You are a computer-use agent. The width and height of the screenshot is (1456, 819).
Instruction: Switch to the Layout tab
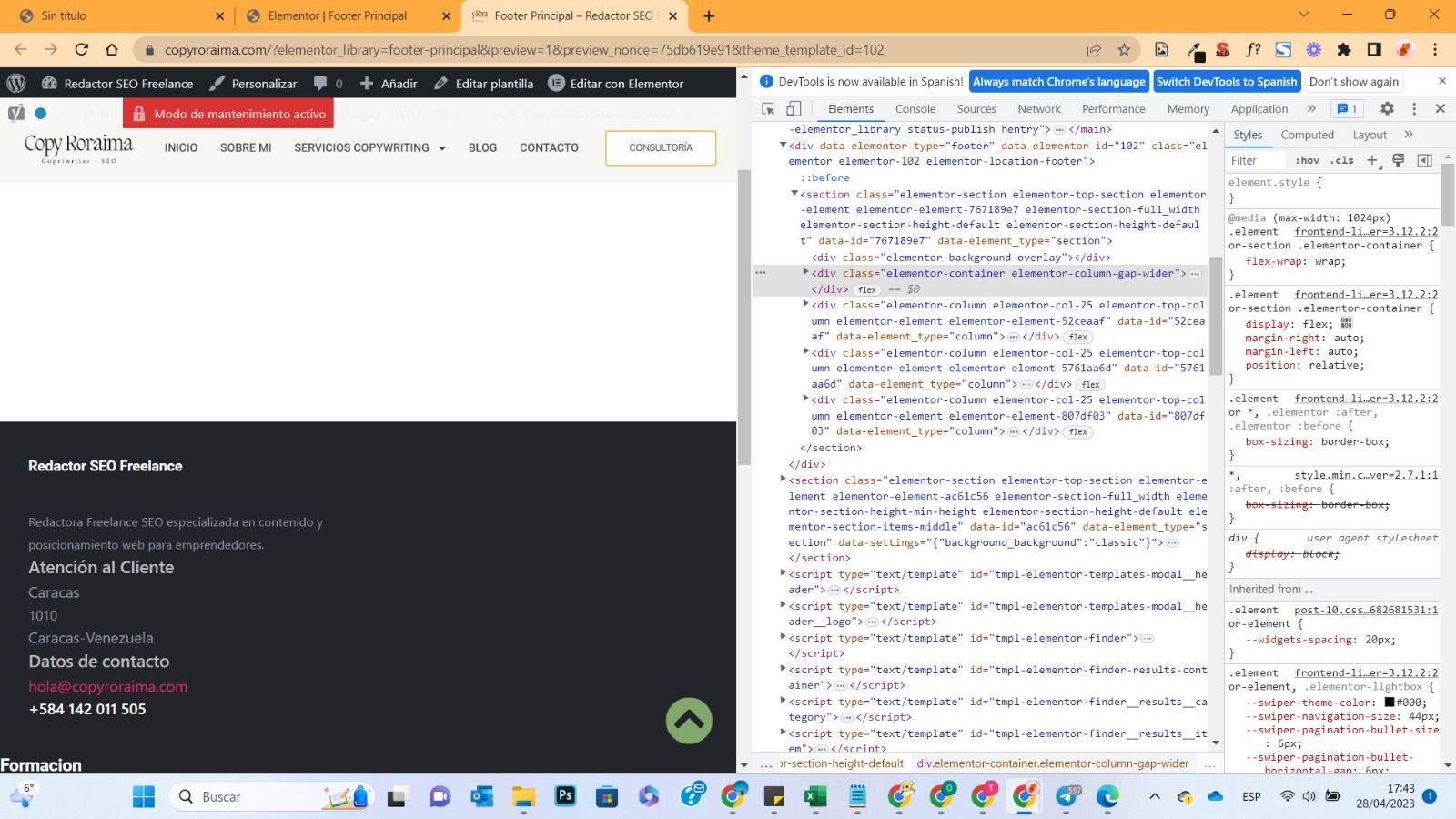pos(1370,135)
